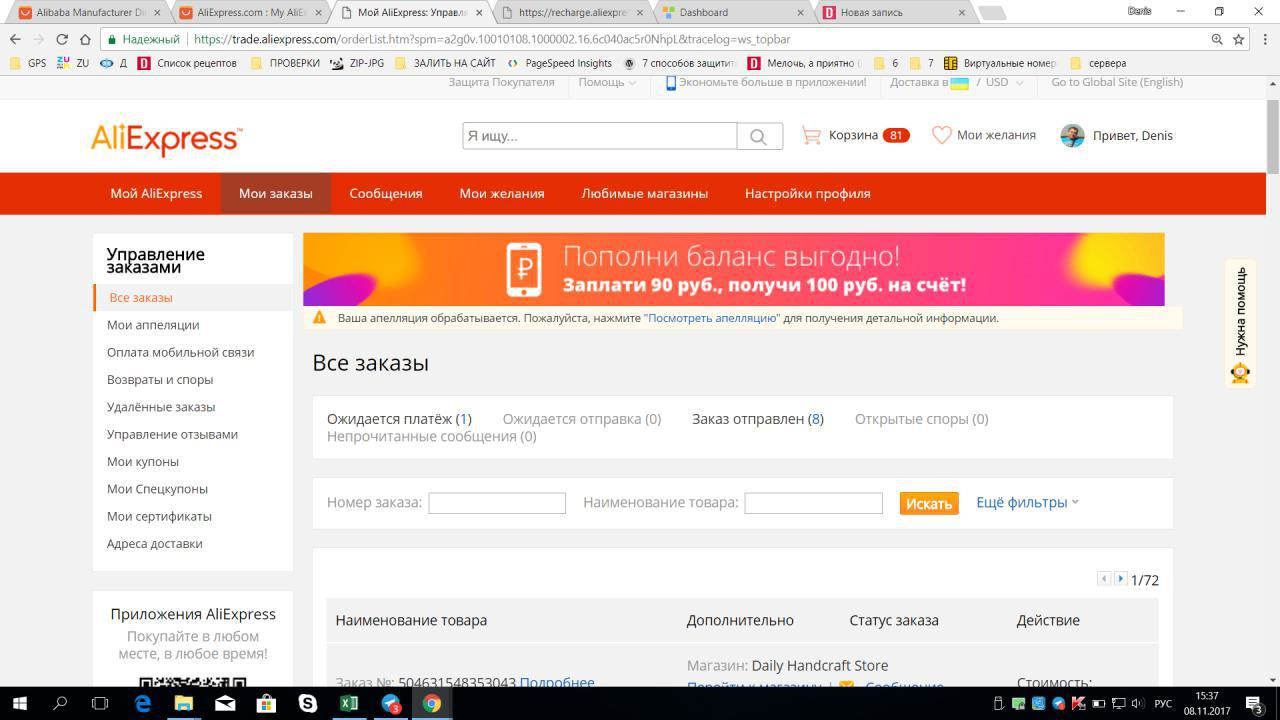Click the Kaspersky tray icon
The image size is (1280, 720).
tap(1079, 704)
